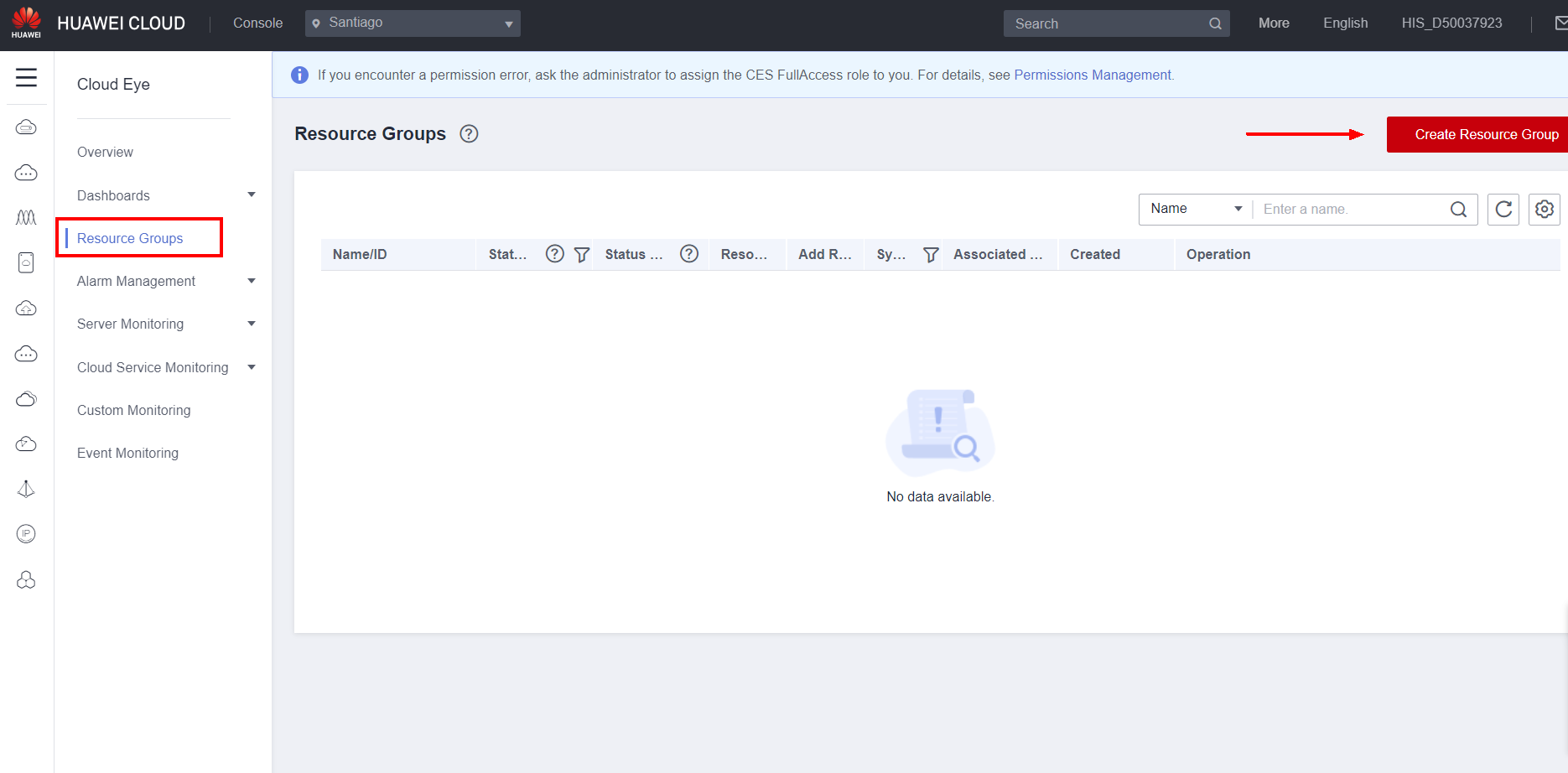The height and width of the screenshot is (773, 1568).
Task: Open the hamburger service list menu
Action: [x=26, y=78]
